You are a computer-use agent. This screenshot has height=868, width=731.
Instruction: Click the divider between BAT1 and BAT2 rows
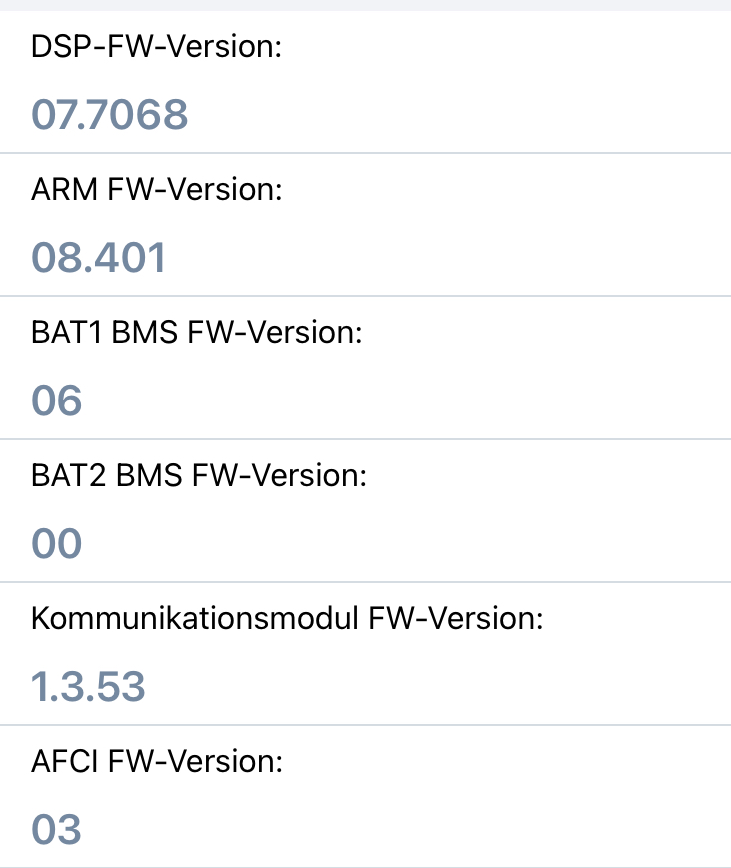click(365, 439)
